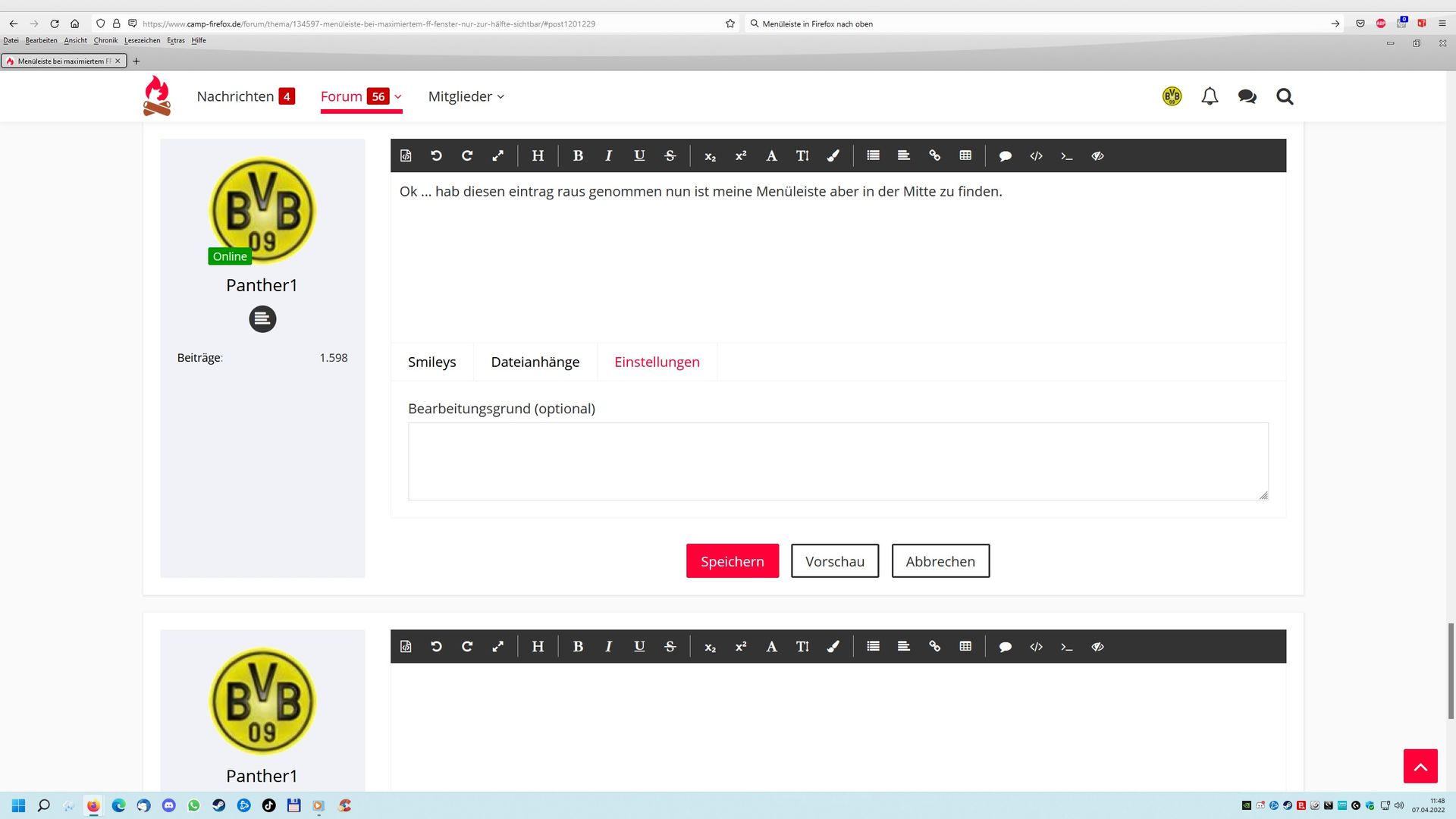Insert quote in lower editor toolbar

point(1006,647)
